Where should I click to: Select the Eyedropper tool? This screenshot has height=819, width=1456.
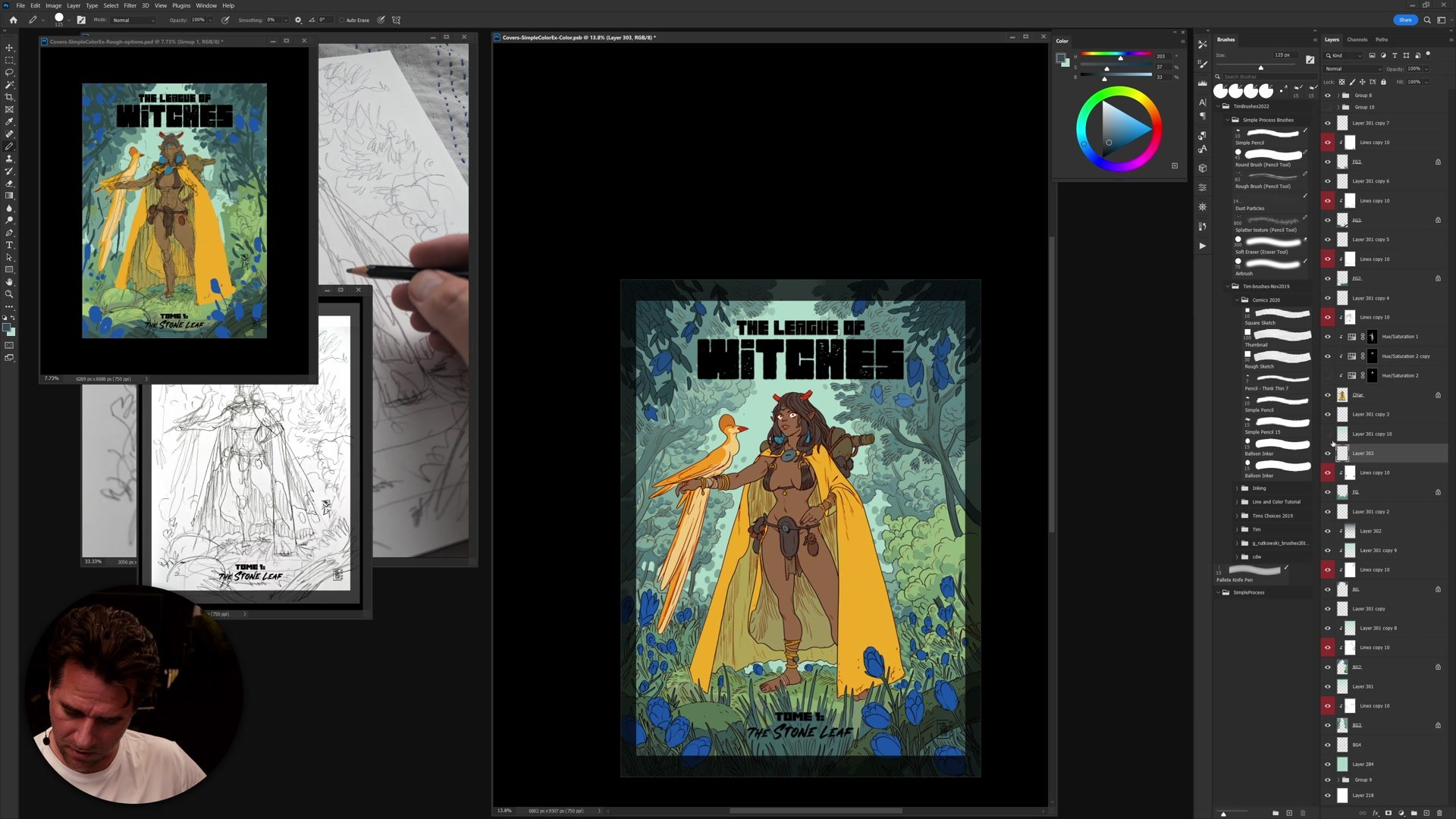coord(9,121)
